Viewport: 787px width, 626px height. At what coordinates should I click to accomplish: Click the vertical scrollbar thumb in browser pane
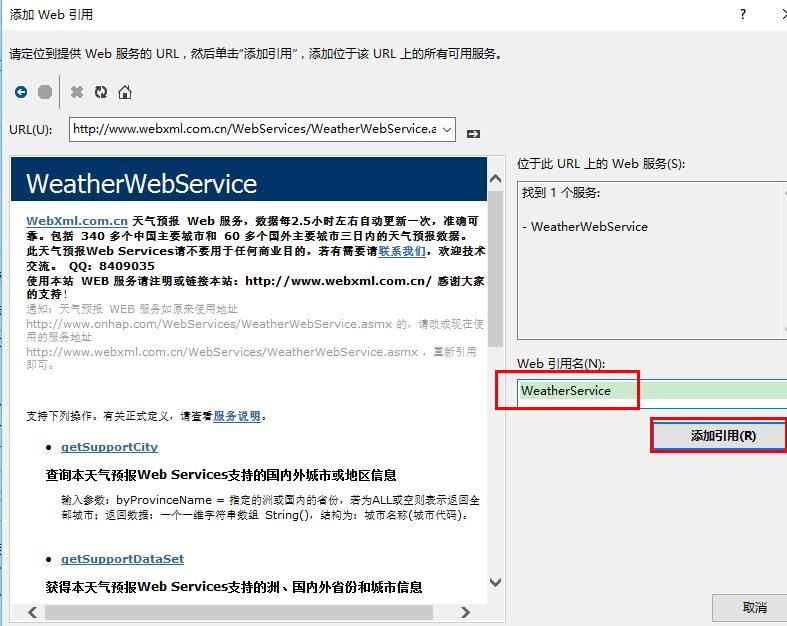point(495,269)
